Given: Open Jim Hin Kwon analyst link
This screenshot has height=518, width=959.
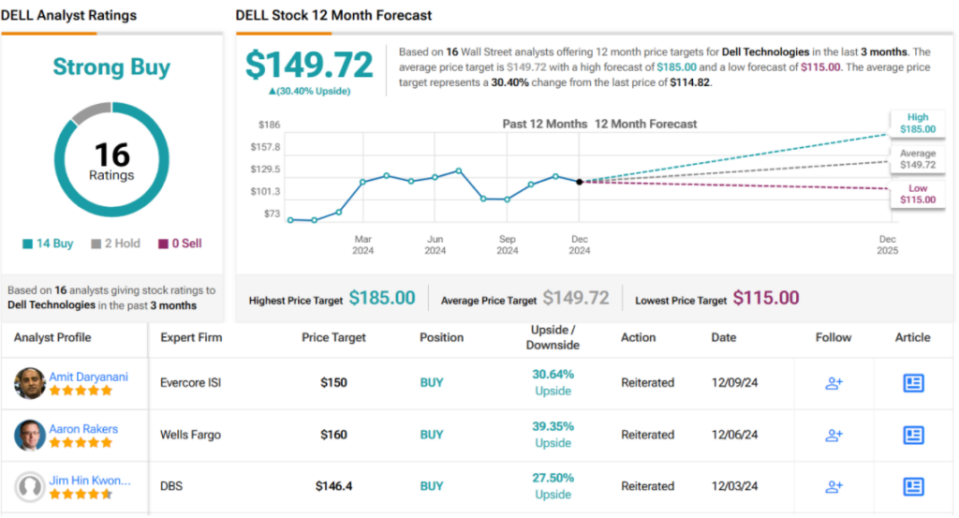Looking at the screenshot, I should click(x=90, y=480).
